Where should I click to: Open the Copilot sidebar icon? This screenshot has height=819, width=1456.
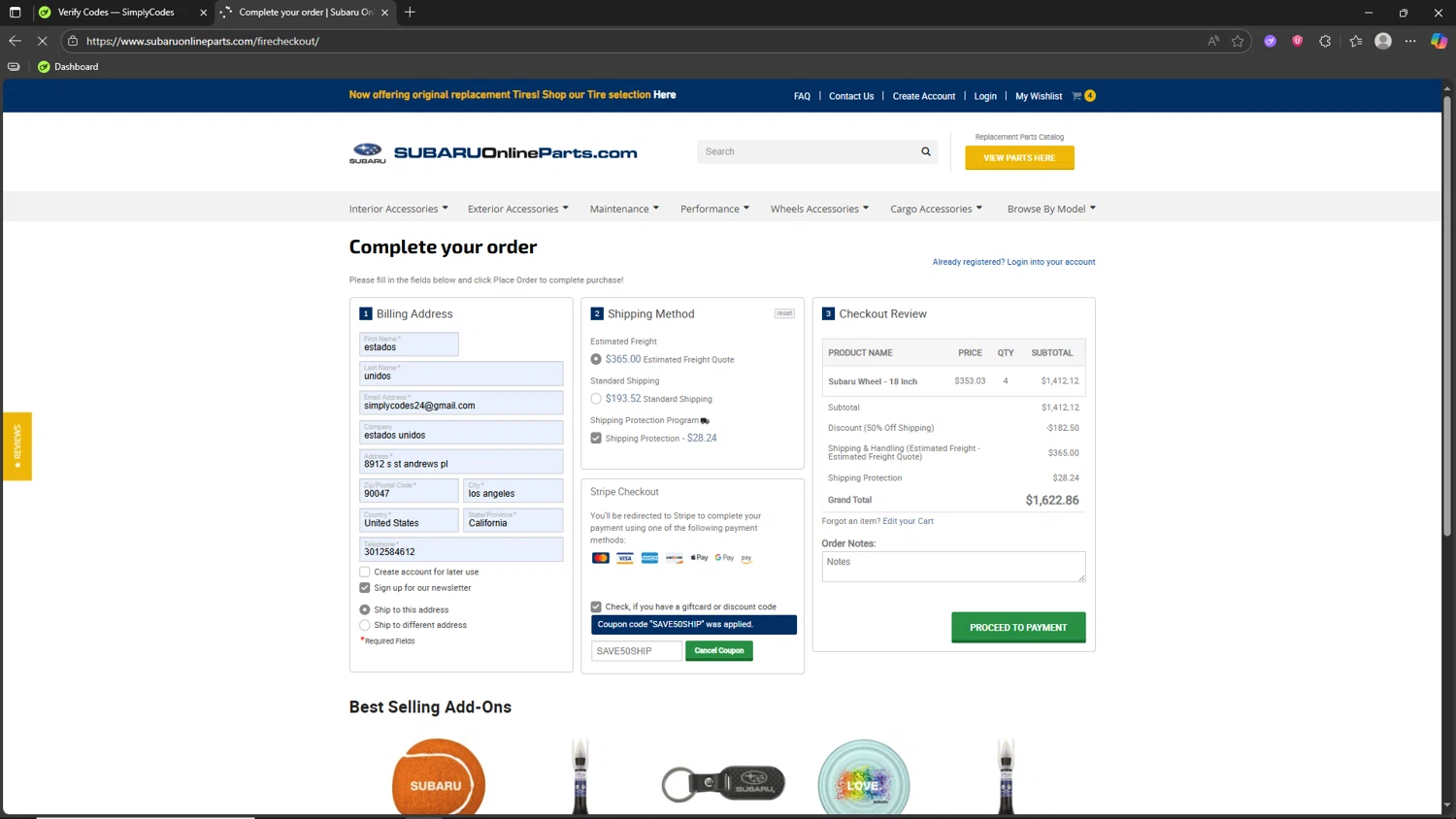click(x=1439, y=41)
